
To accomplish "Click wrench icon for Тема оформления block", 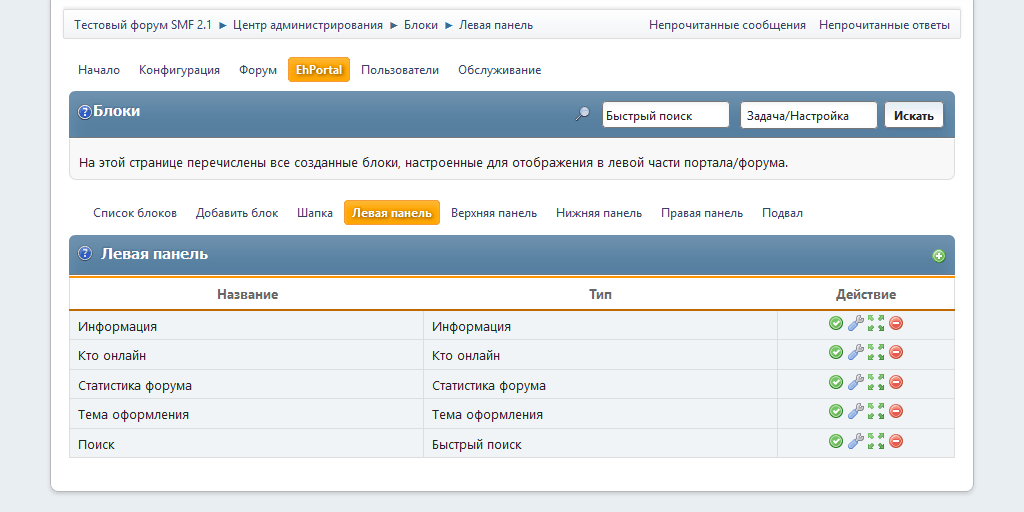I will pos(855,411).
